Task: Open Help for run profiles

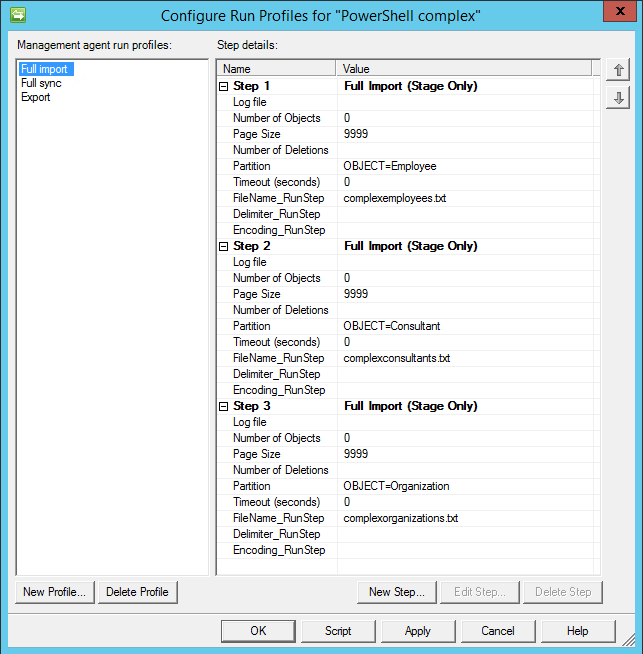Action: pyautogui.click(x=578, y=631)
